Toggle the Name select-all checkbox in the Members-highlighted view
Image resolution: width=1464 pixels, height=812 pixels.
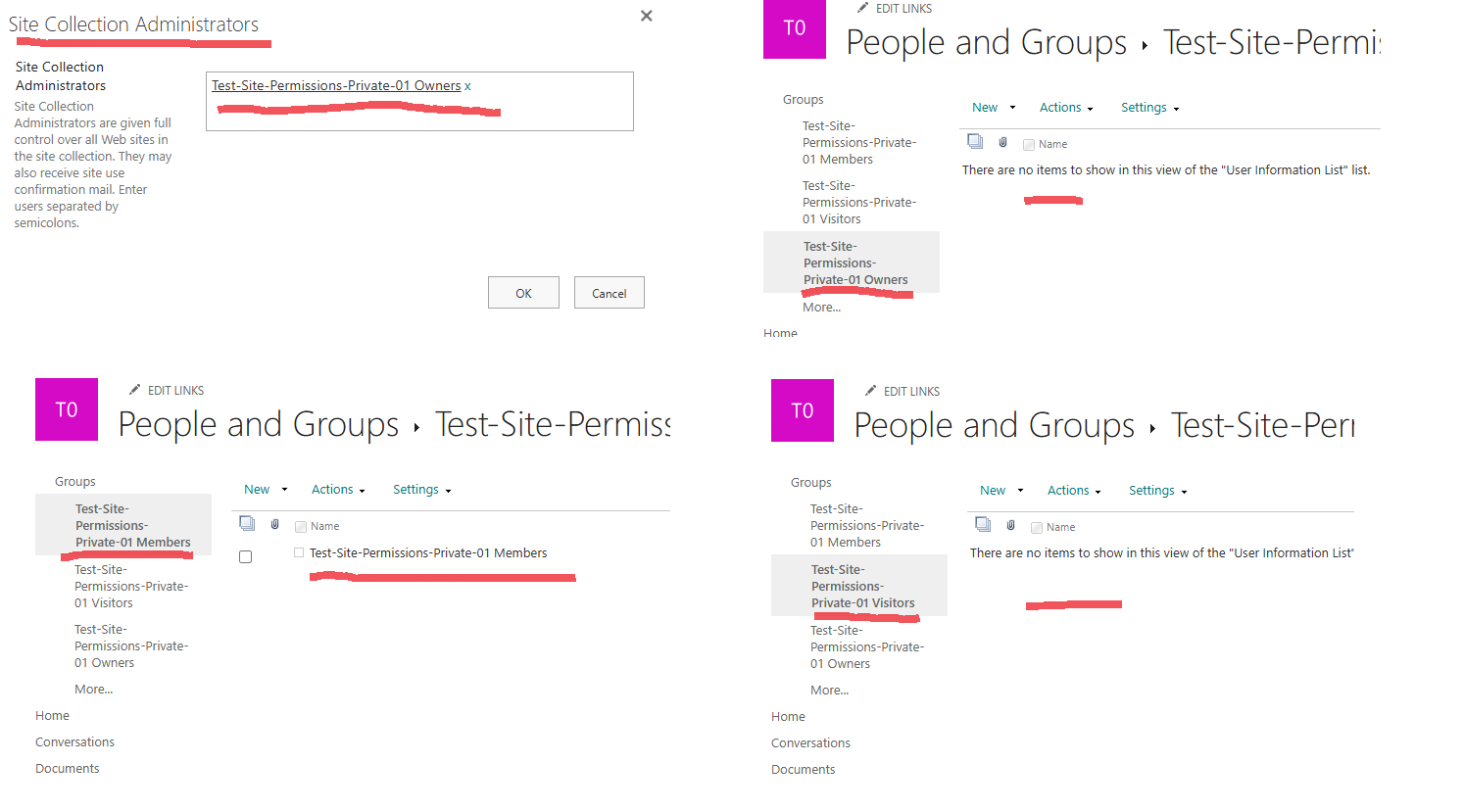pyautogui.click(x=301, y=527)
